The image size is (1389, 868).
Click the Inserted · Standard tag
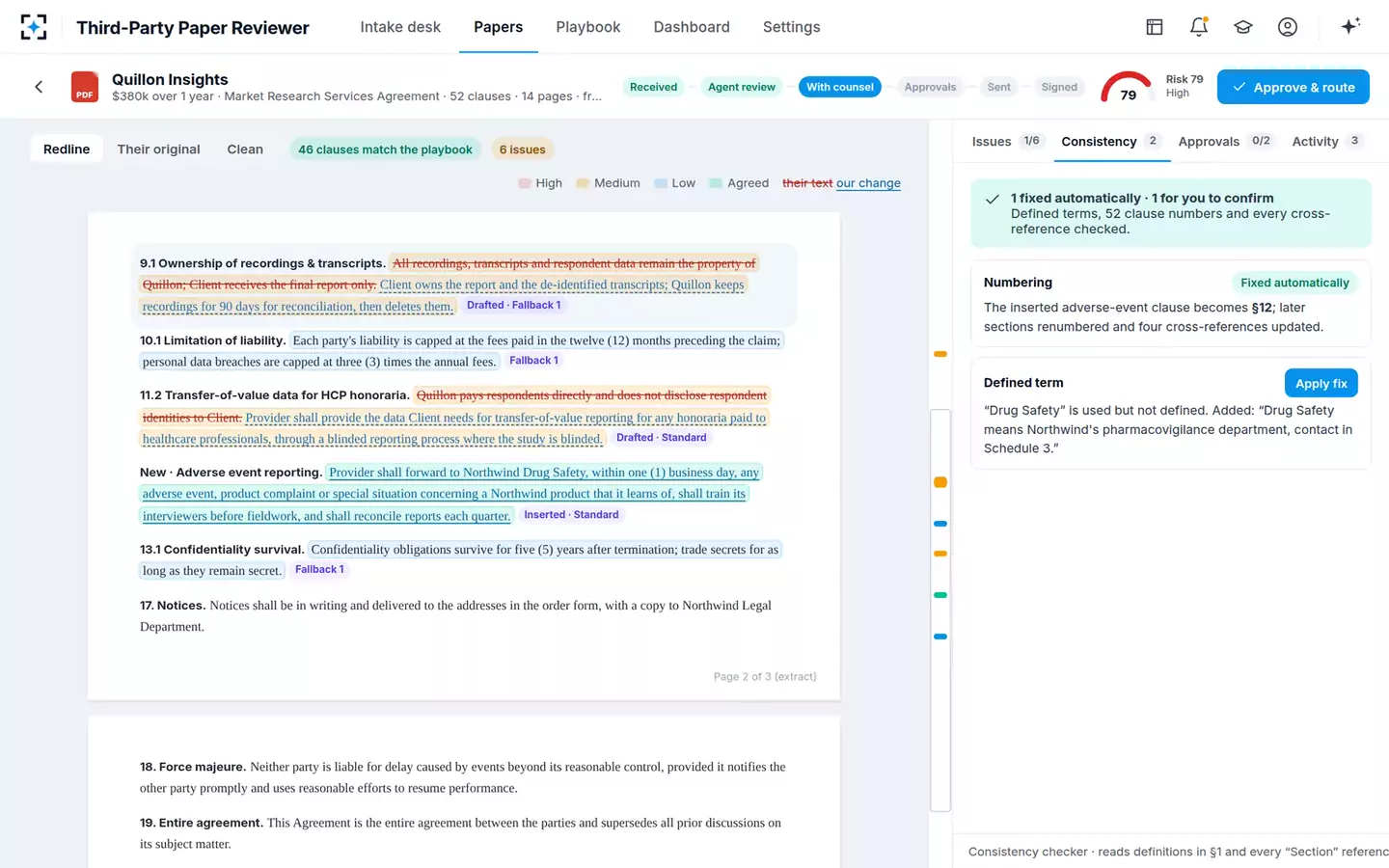[x=571, y=515]
